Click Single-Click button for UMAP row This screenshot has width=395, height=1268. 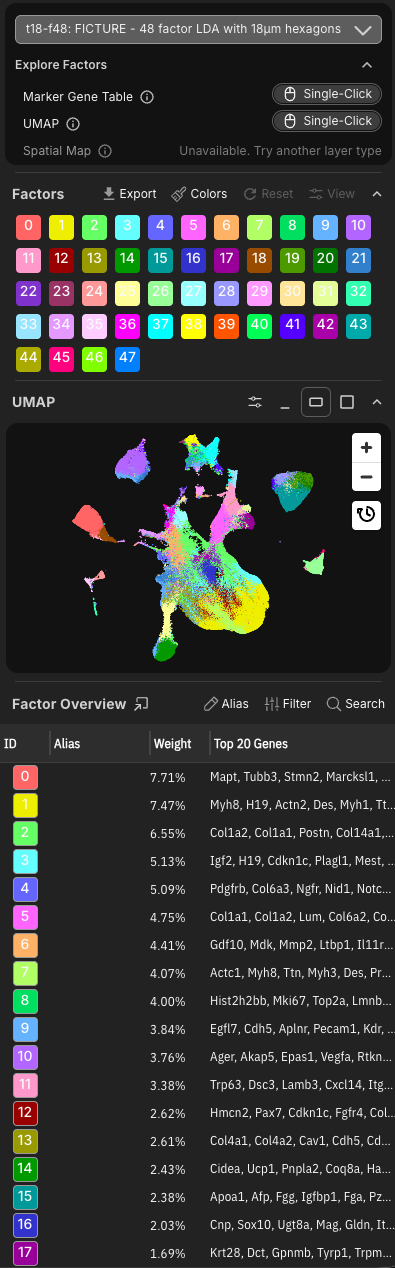pos(327,121)
